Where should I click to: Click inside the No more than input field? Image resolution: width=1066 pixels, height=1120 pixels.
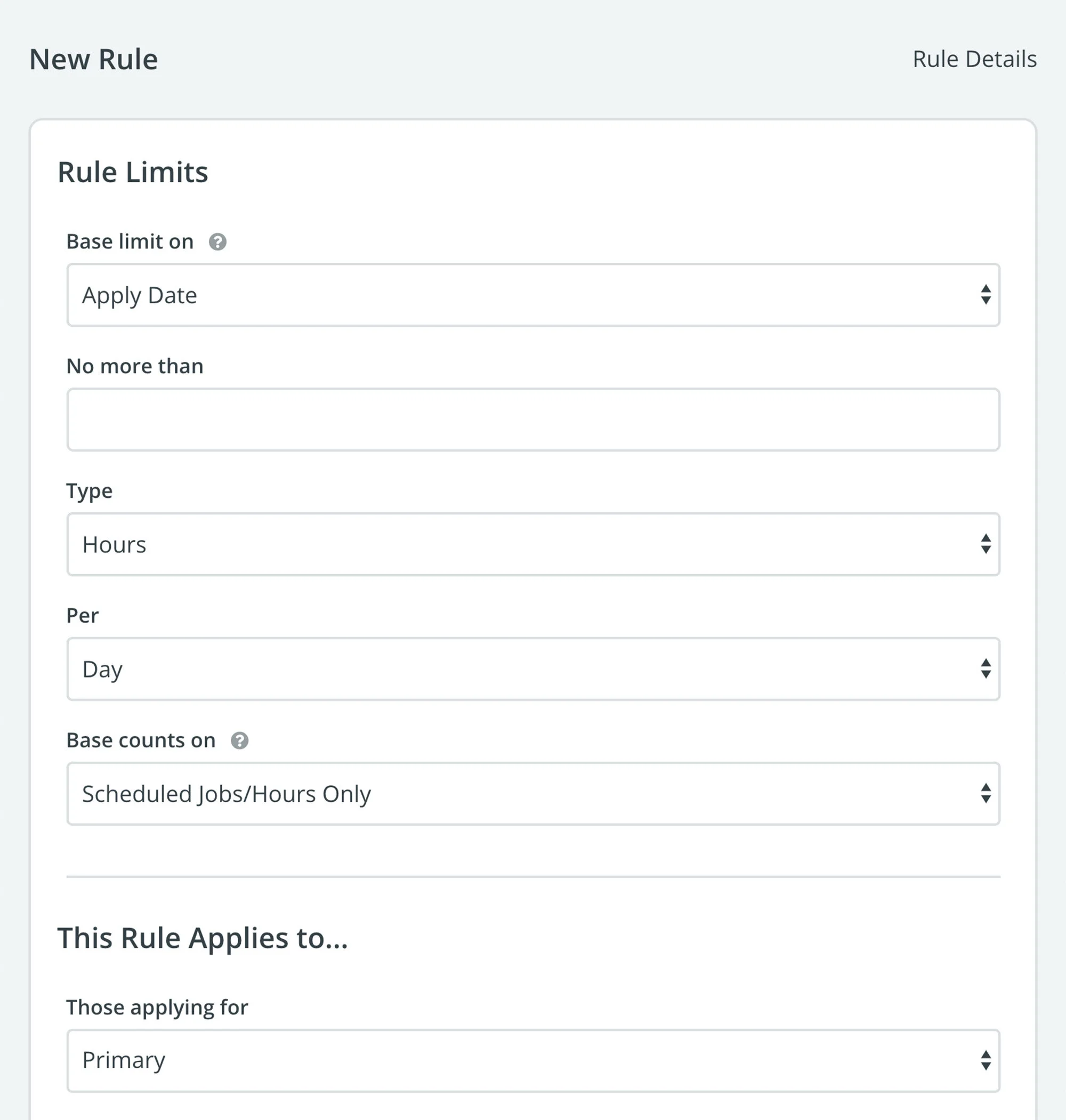coord(533,419)
